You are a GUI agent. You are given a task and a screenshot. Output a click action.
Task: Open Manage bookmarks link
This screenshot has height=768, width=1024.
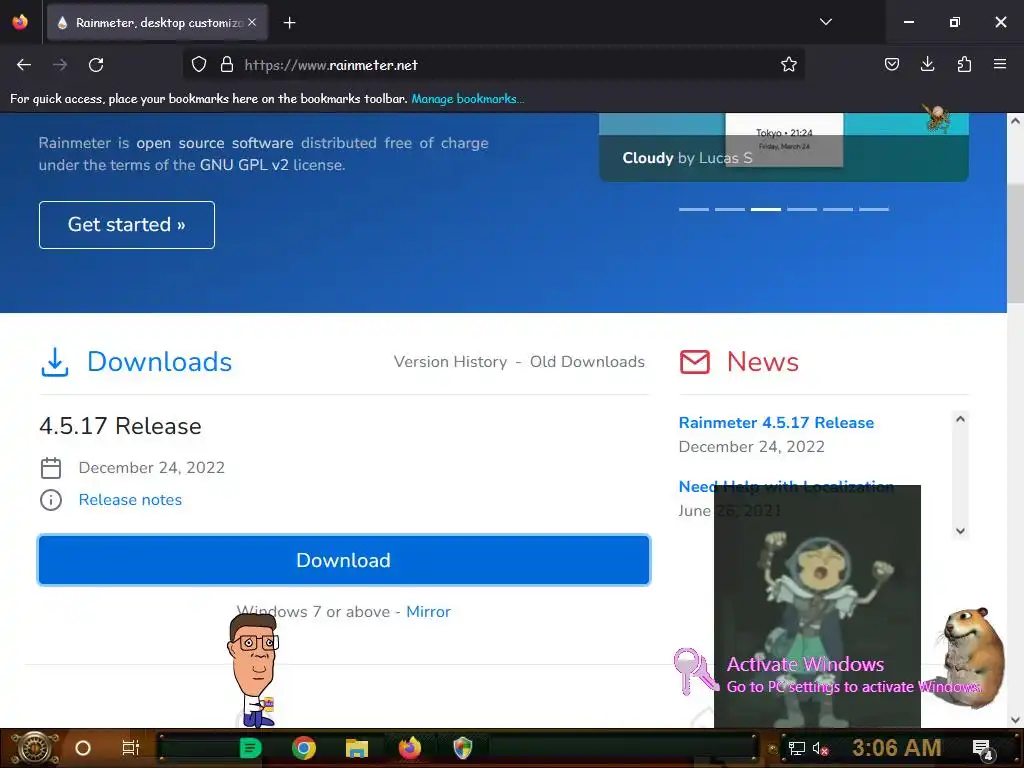click(468, 99)
